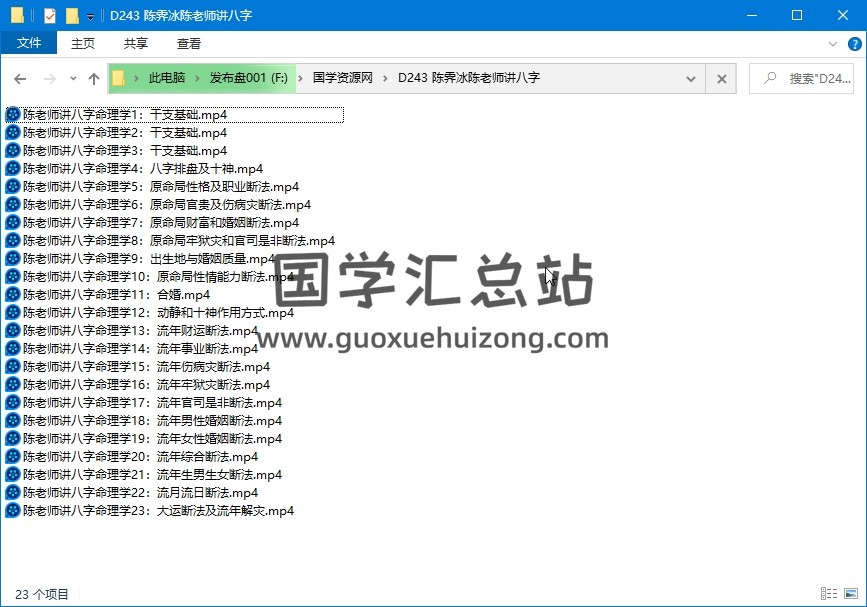
Task: Select video icon of 出生地与婚姻质量.mp4
Action: pos(13,258)
